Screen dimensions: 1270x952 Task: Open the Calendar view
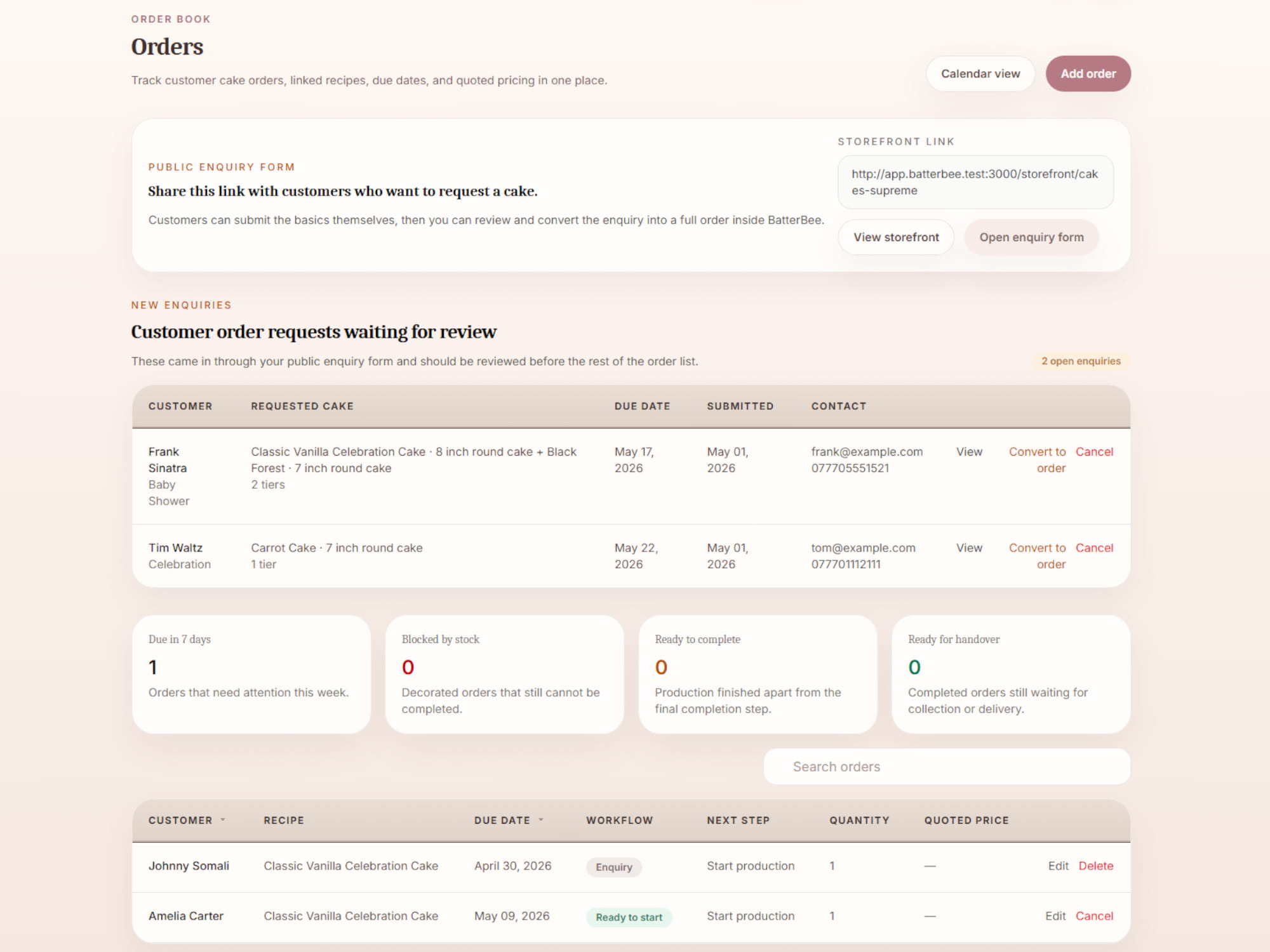click(x=980, y=74)
